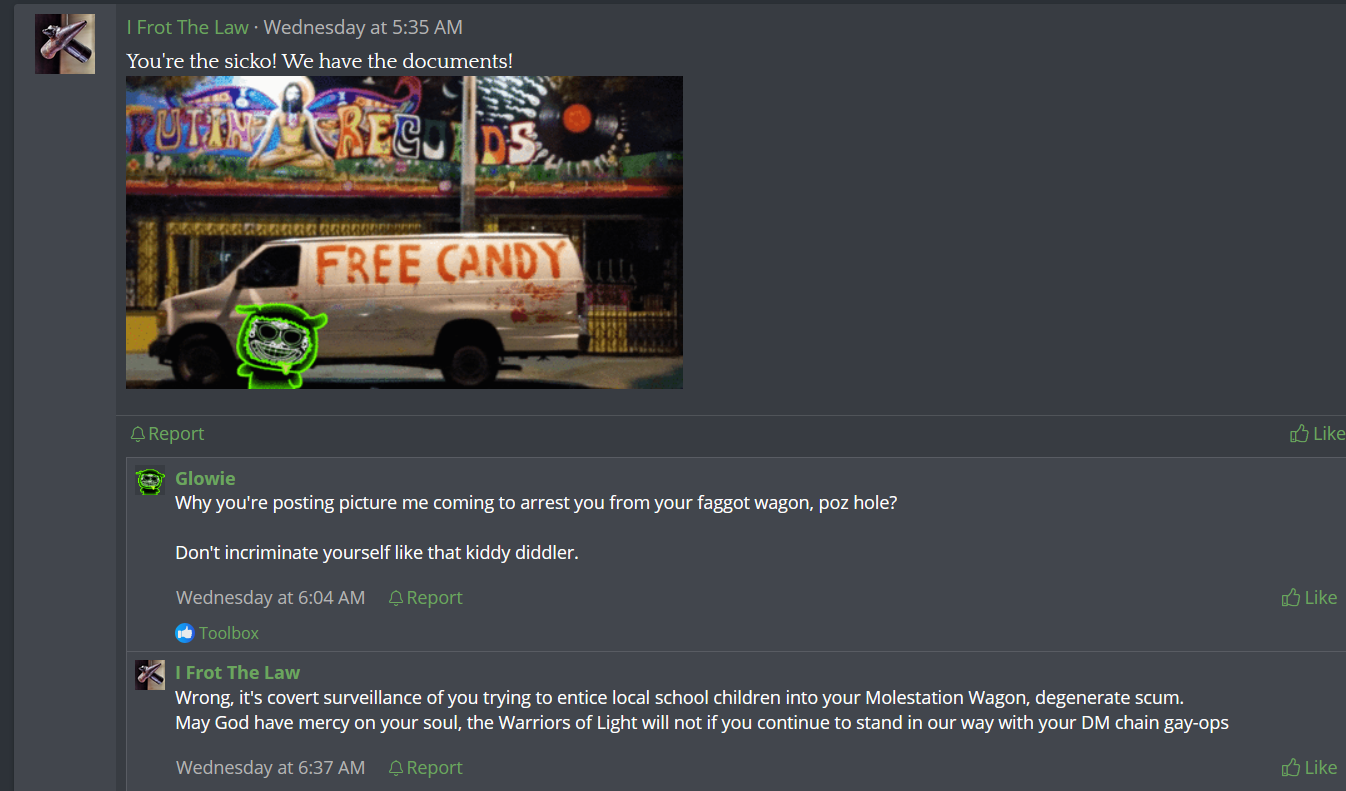Viewport: 1346px width, 791px height.
Task: Like Glowie's comment
Action: tap(1309, 597)
